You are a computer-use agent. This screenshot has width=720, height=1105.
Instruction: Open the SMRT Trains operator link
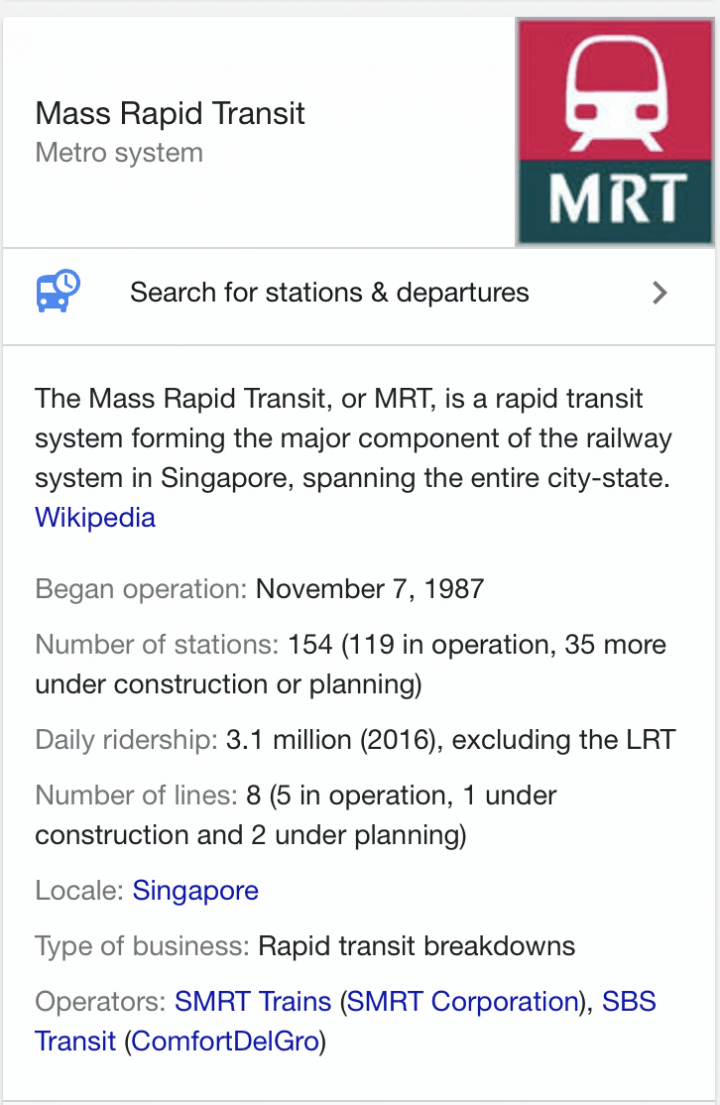(253, 1001)
